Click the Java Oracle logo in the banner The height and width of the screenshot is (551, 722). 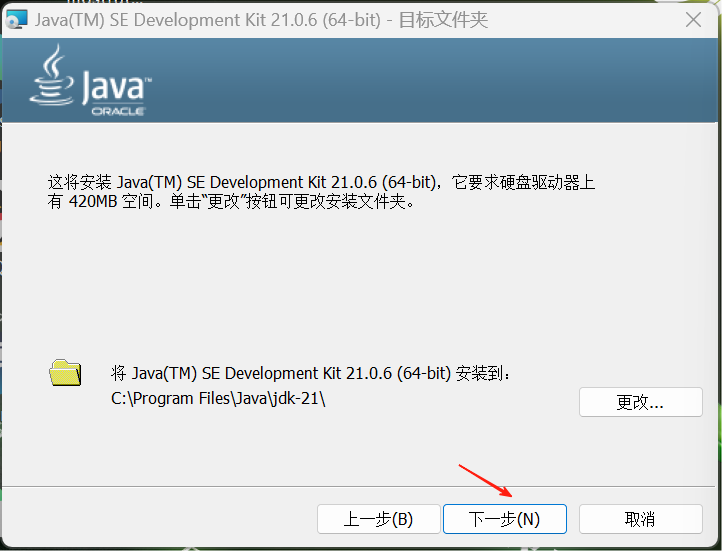pyautogui.click(x=91, y=80)
